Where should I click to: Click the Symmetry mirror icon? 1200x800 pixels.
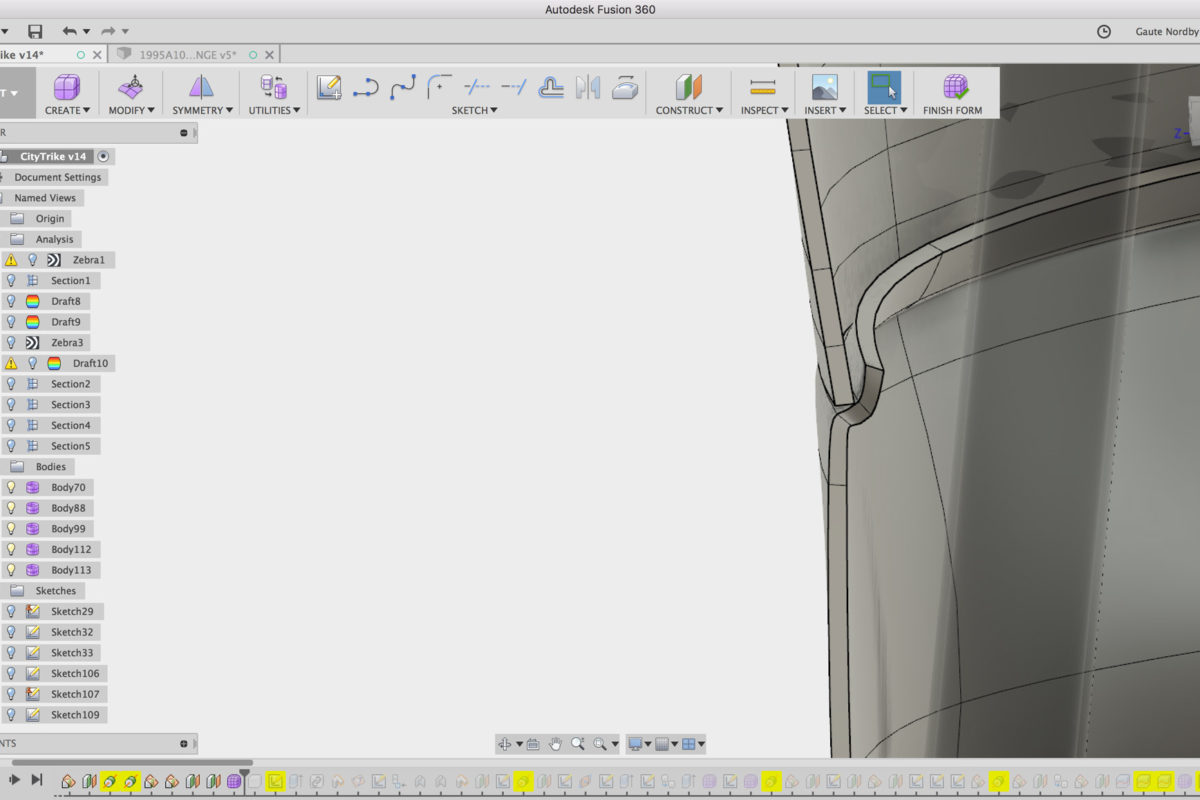(x=202, y=87)
